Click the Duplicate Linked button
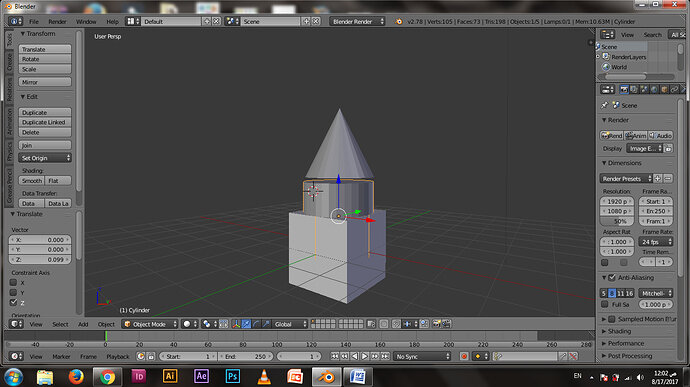This screenshot has width=690, height=387. coord(45,122)
